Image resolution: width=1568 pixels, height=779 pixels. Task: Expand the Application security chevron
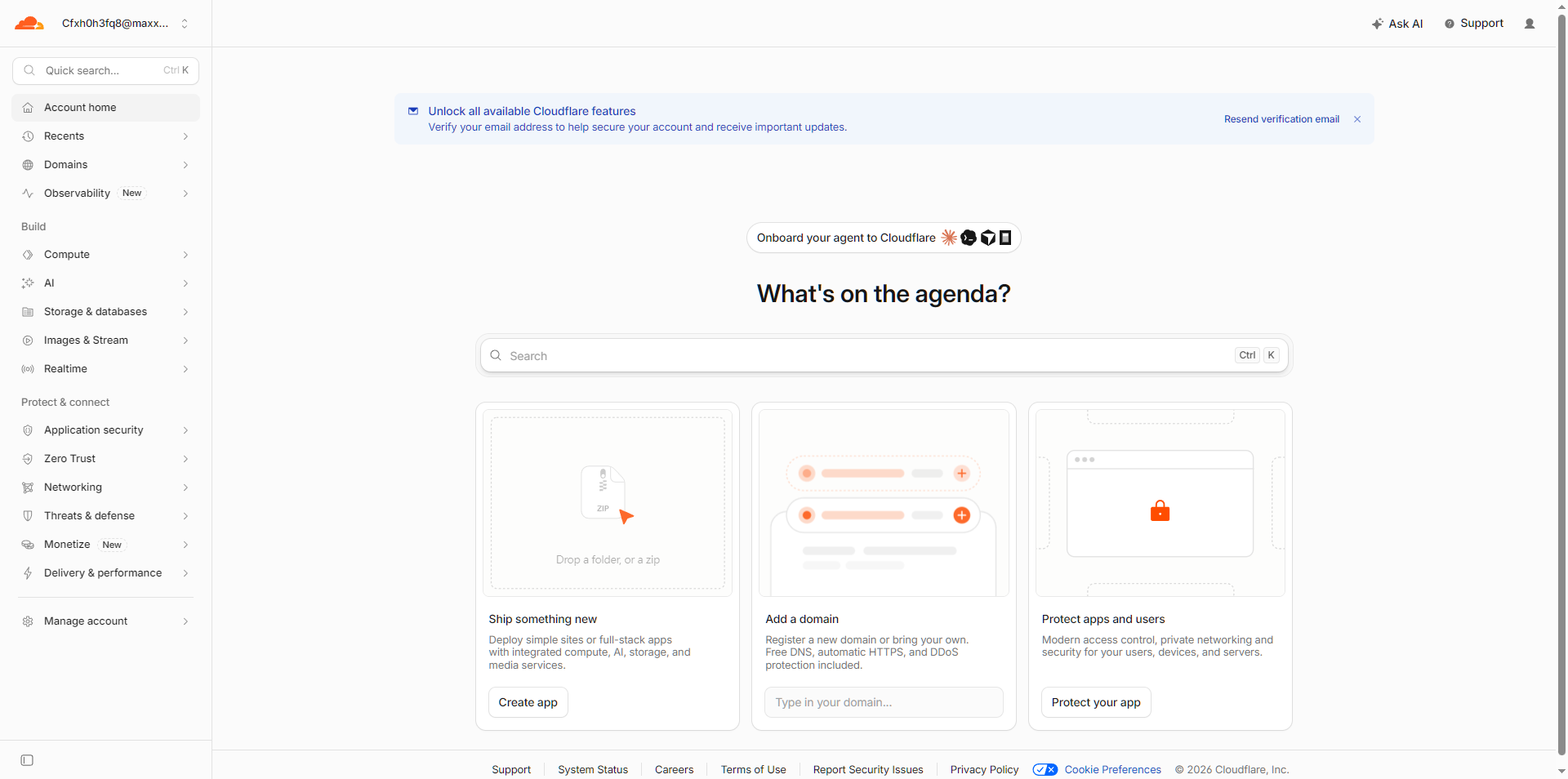[x=185, y=430]
